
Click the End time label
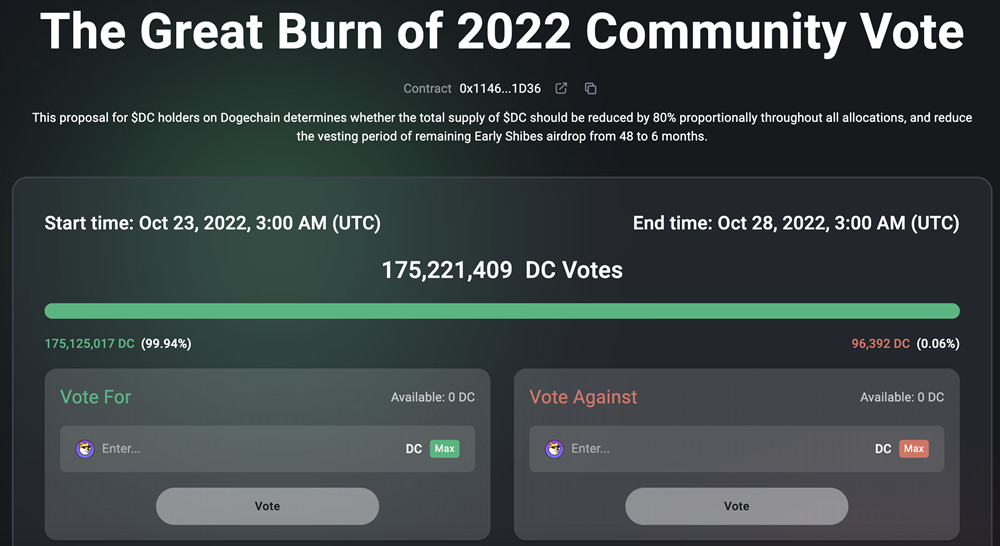[x=796, y=223]
